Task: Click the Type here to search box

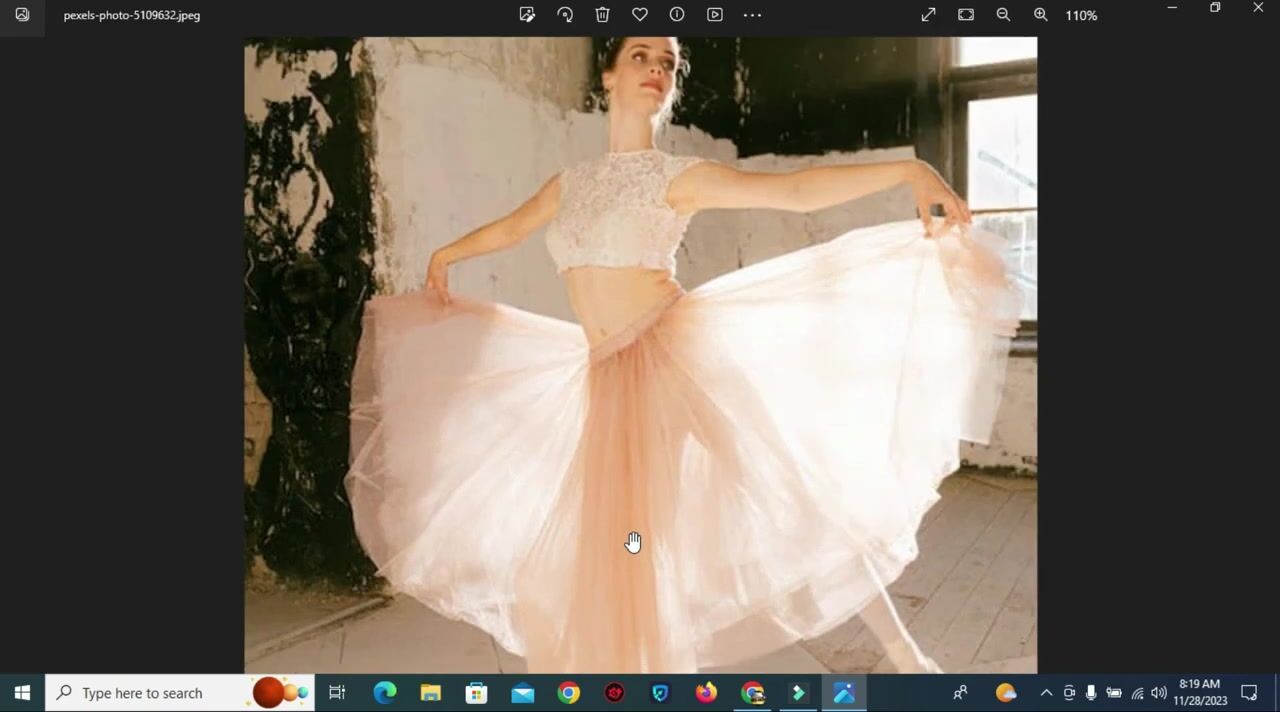Action: click(142, 693)
